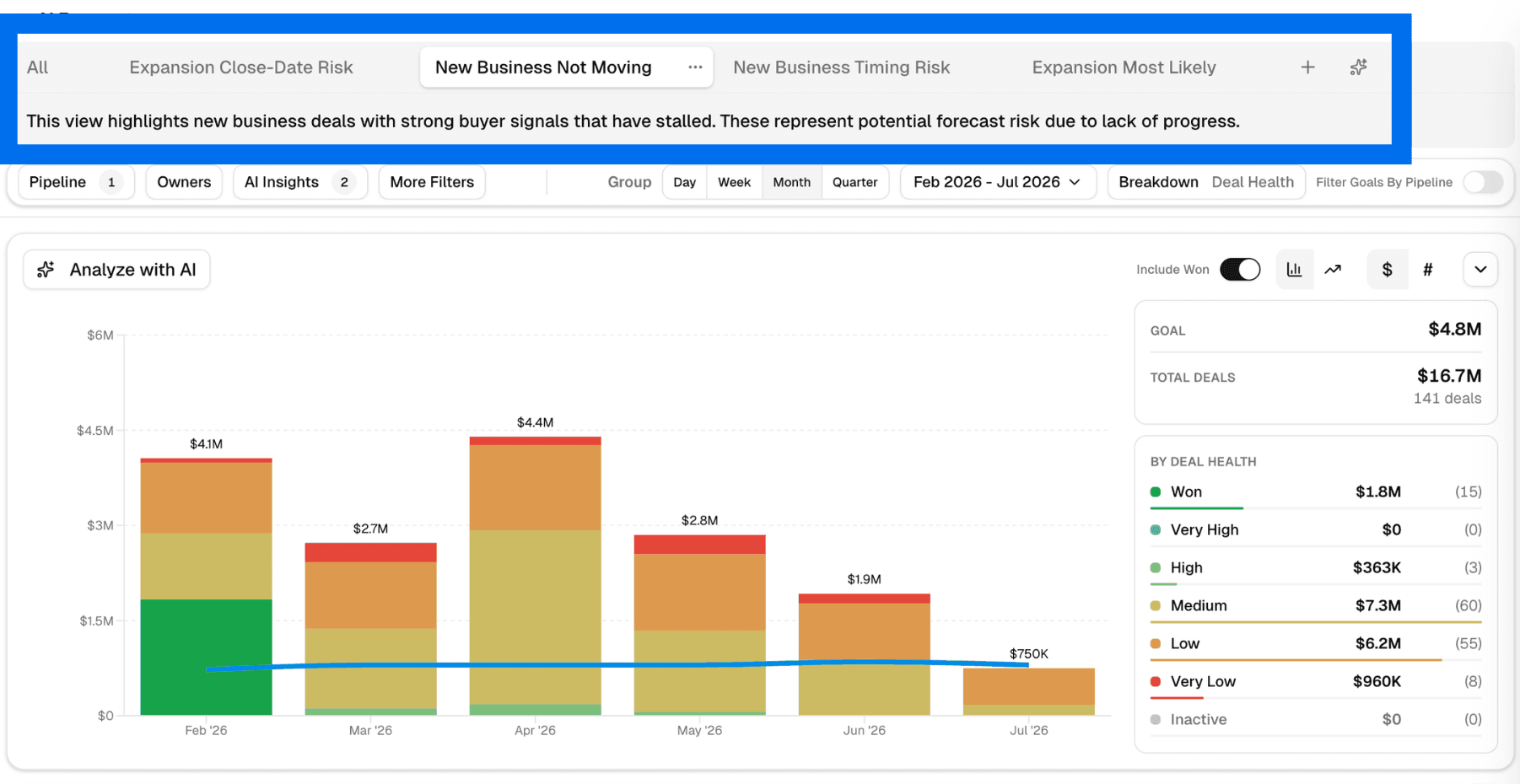
Task: Switch to the Expansion Close-Date Risk tab
Action: (x=240, y=67)
